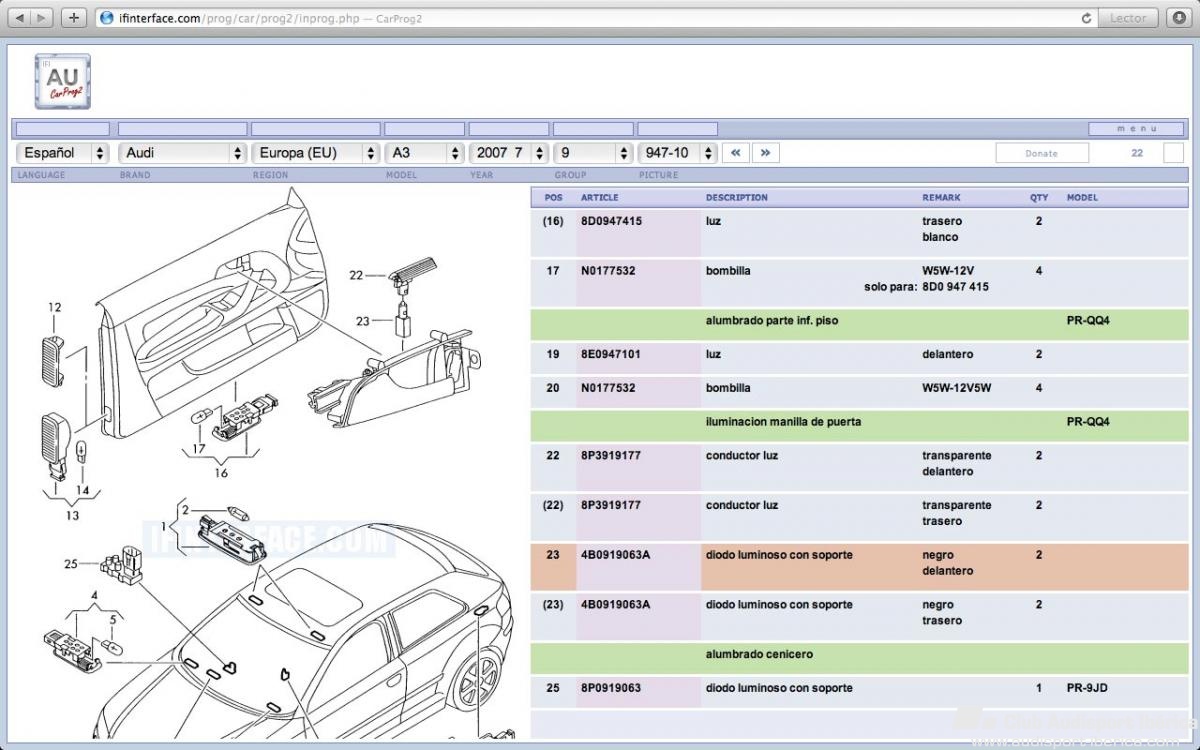Reload the page from the address bar

1086,18
